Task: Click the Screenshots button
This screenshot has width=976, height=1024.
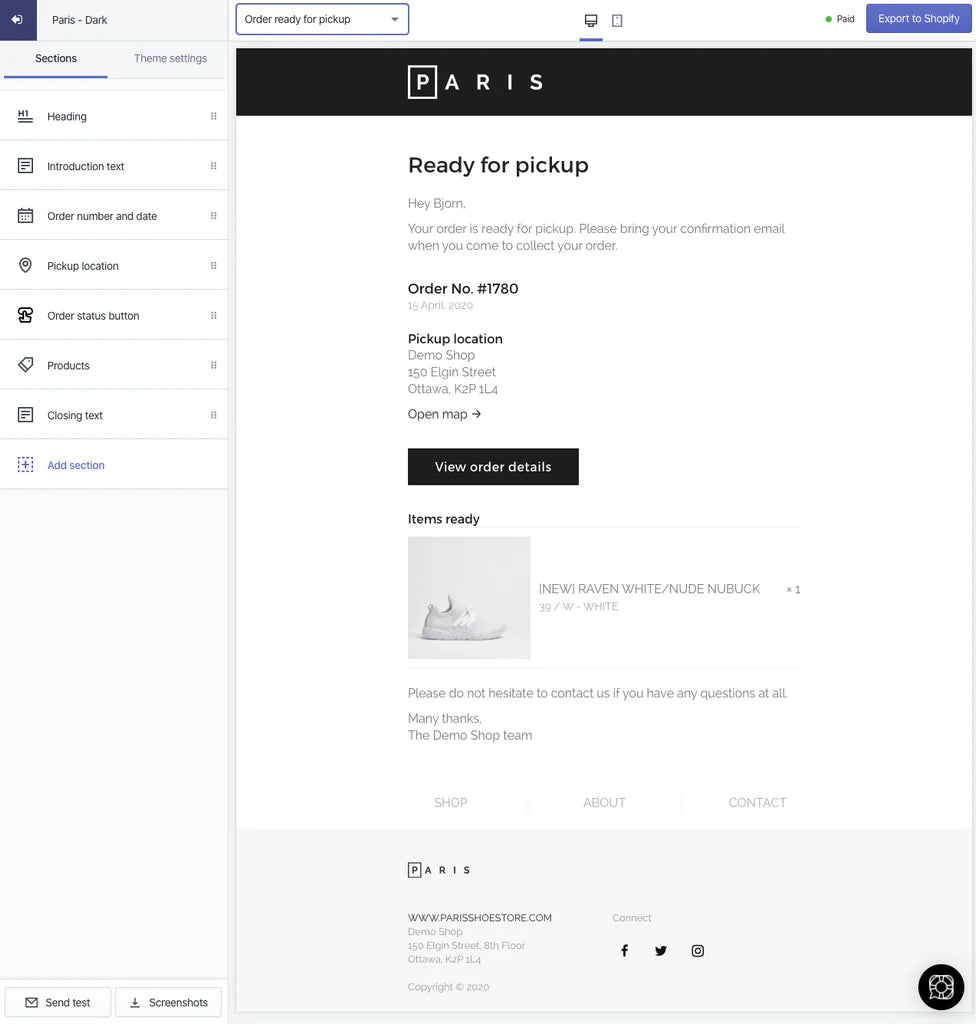Action: click(168, 1002)
